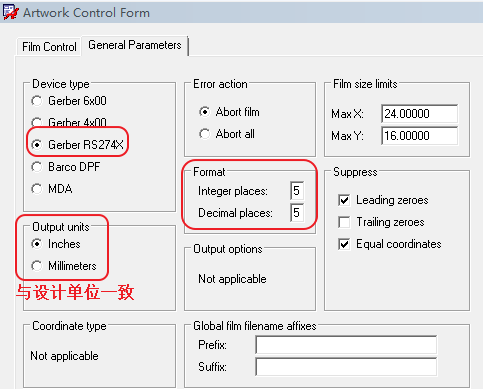Click the Artwork Control Form title icon
Viewport: 483px width, 389px height.
pos(10,12)
